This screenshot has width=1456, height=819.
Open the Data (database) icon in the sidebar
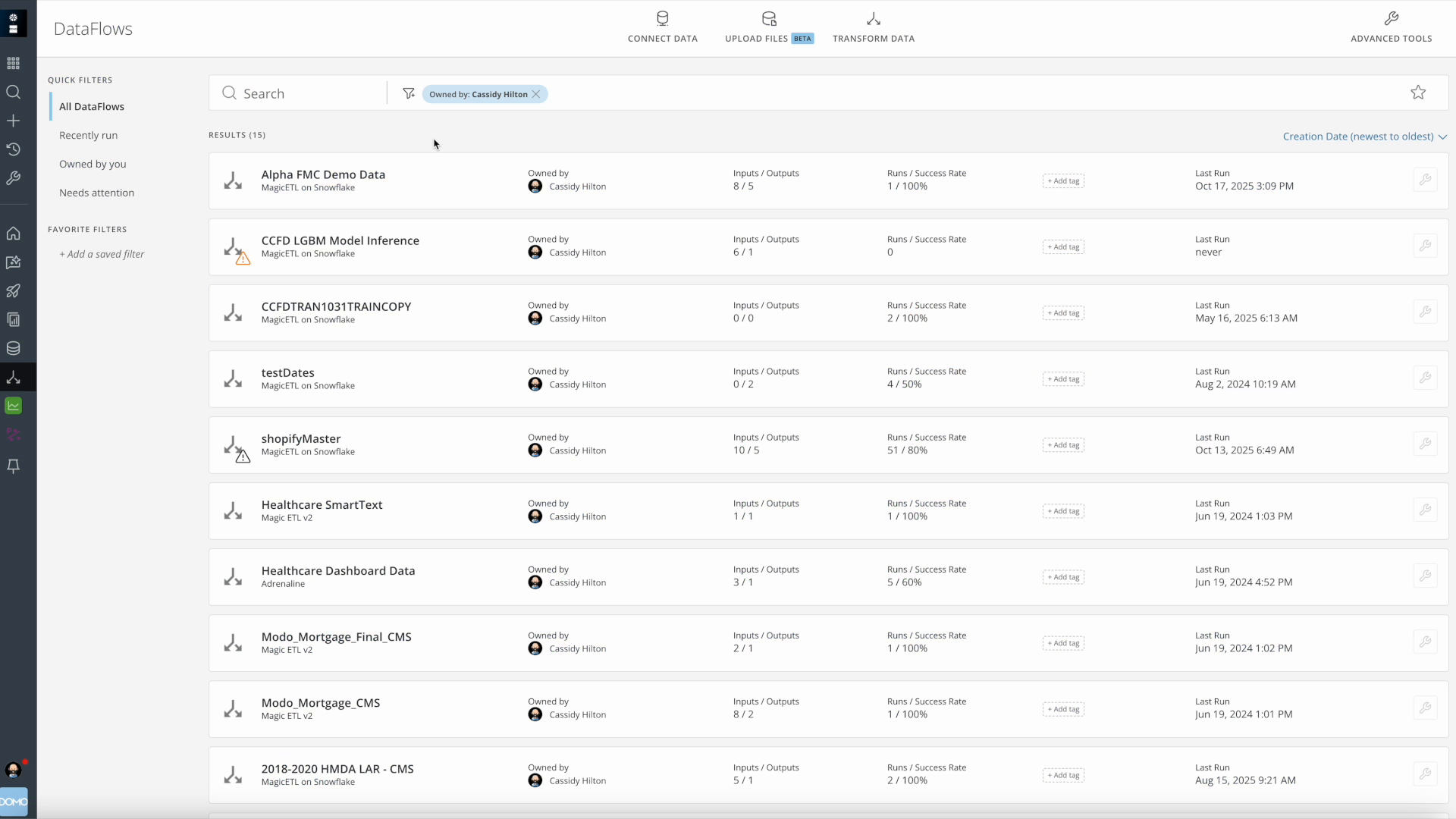click(13, 348)
